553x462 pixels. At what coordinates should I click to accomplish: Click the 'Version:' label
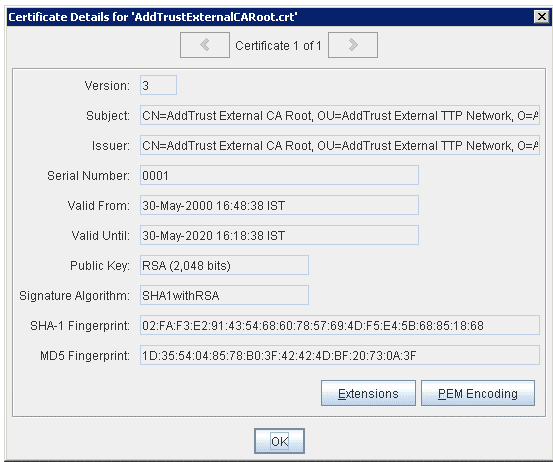pyautogui.click(x=107, y=86)
